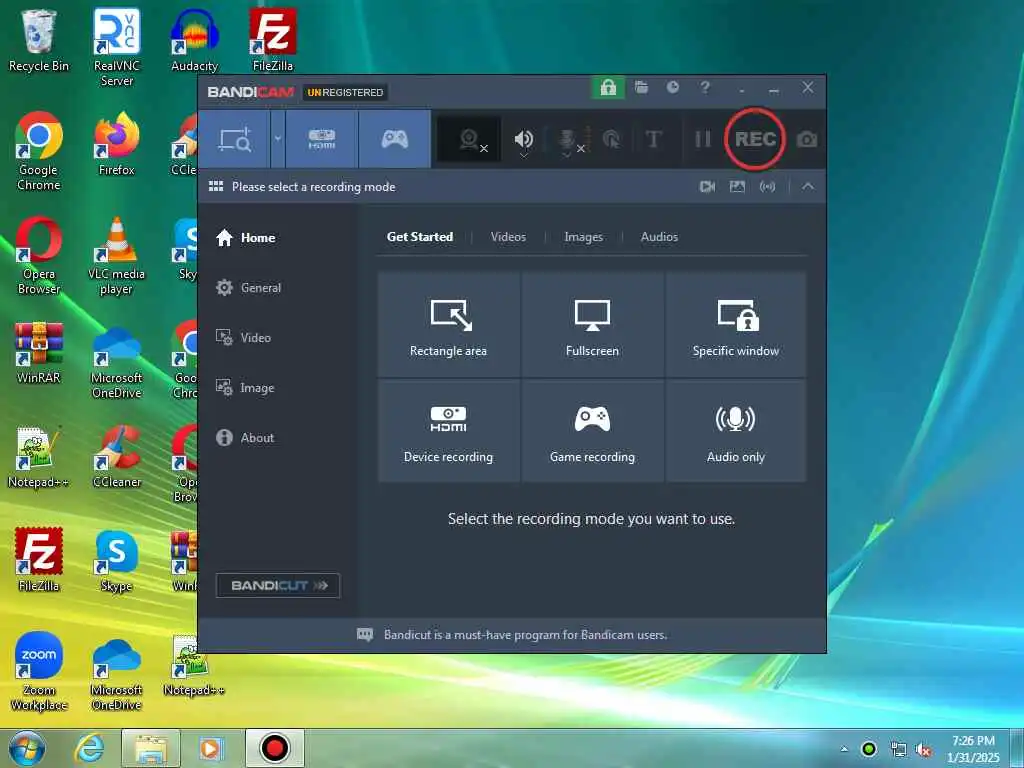
Task: Open output folder icon in title bar
Action: pyautogui.click(x=641, y=88)
